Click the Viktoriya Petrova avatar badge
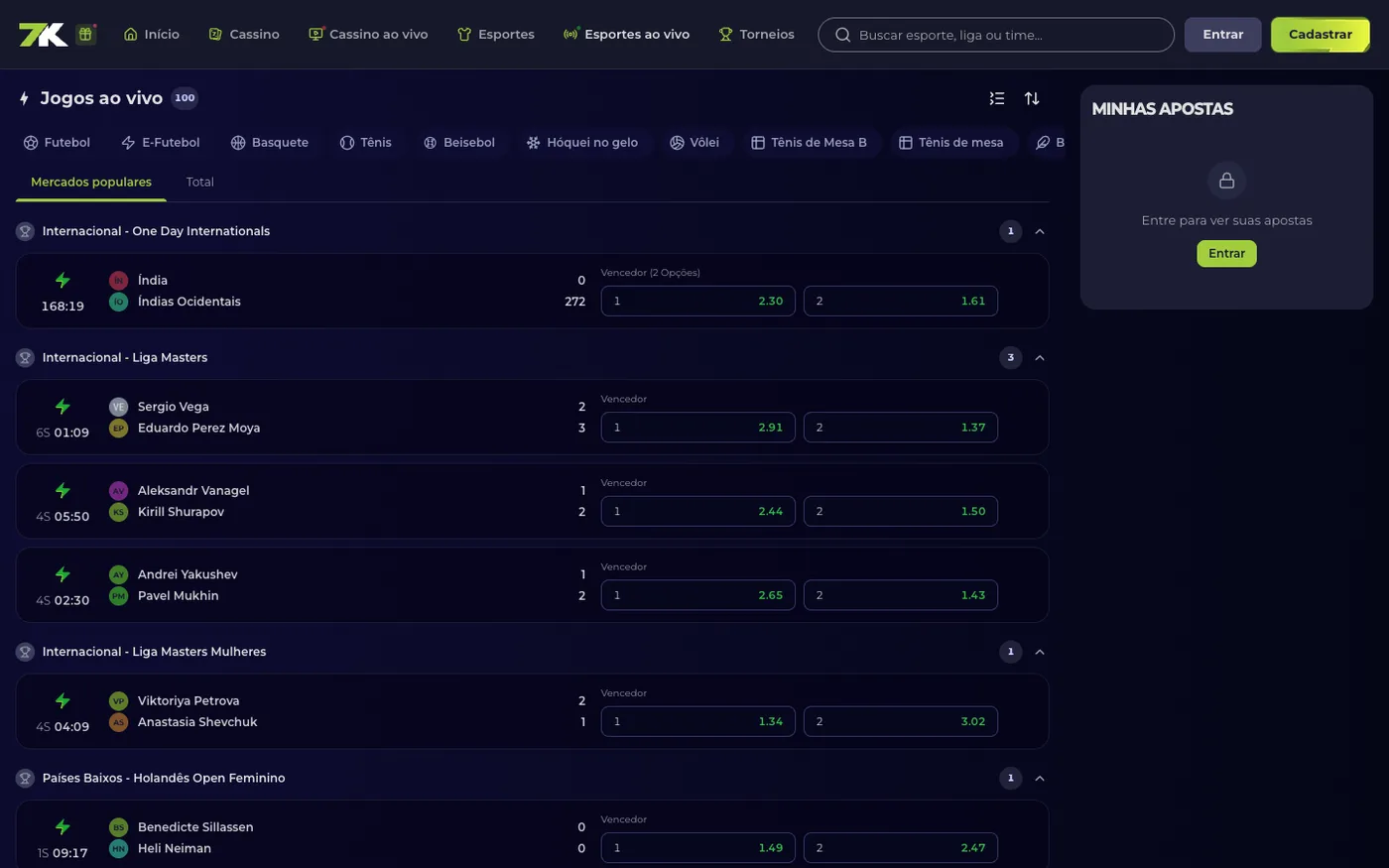The height and width of the screenshot is (868, 1389). point(119,701)
